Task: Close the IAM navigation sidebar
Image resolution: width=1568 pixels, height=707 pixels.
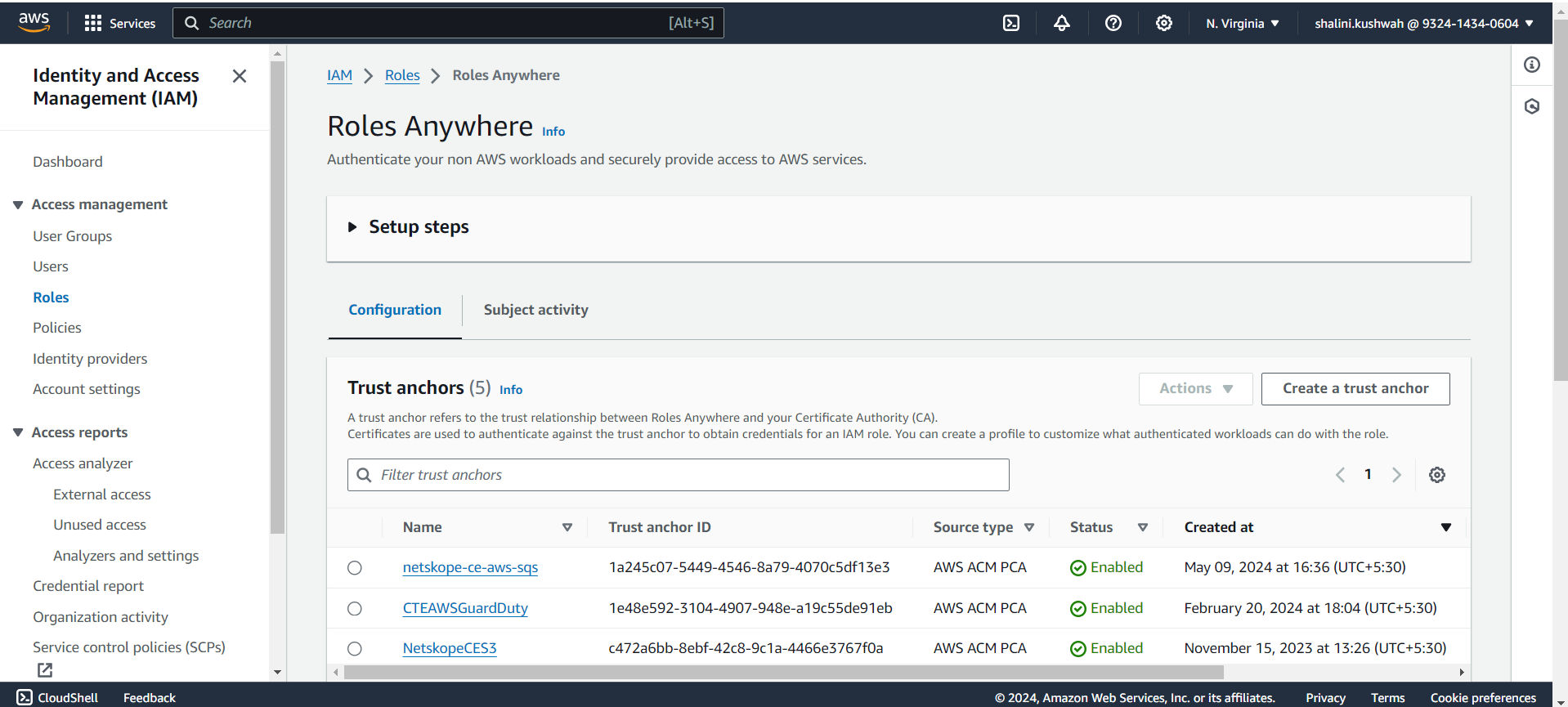Action: (x=239, y=76)
